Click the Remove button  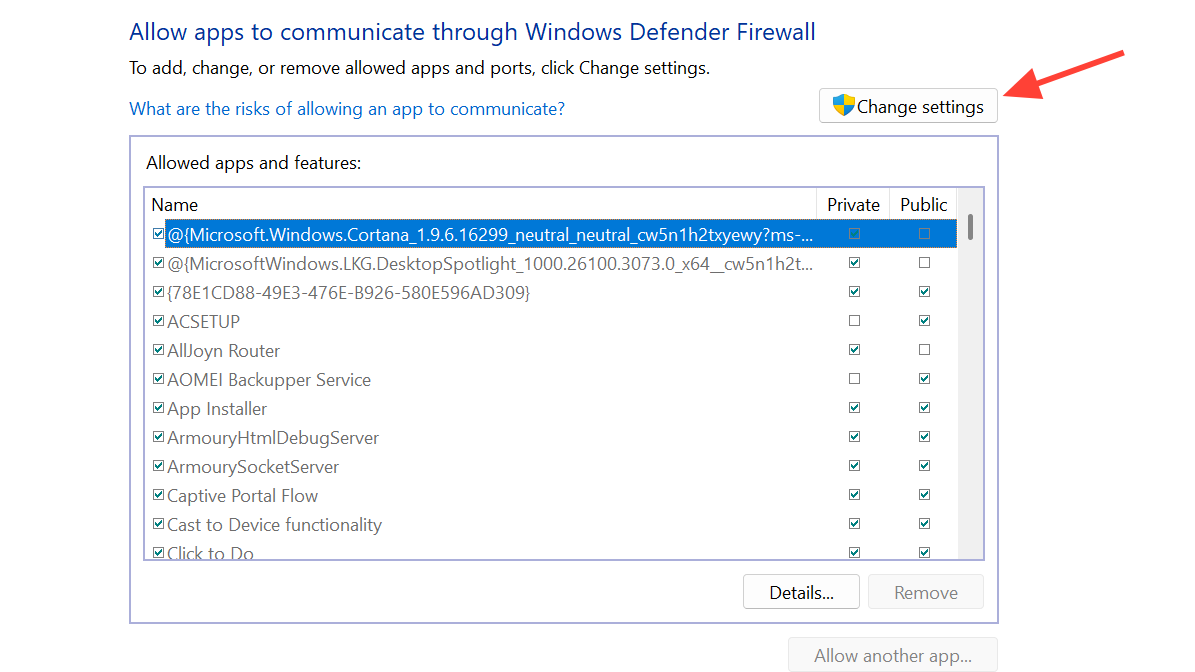(925, 592)
